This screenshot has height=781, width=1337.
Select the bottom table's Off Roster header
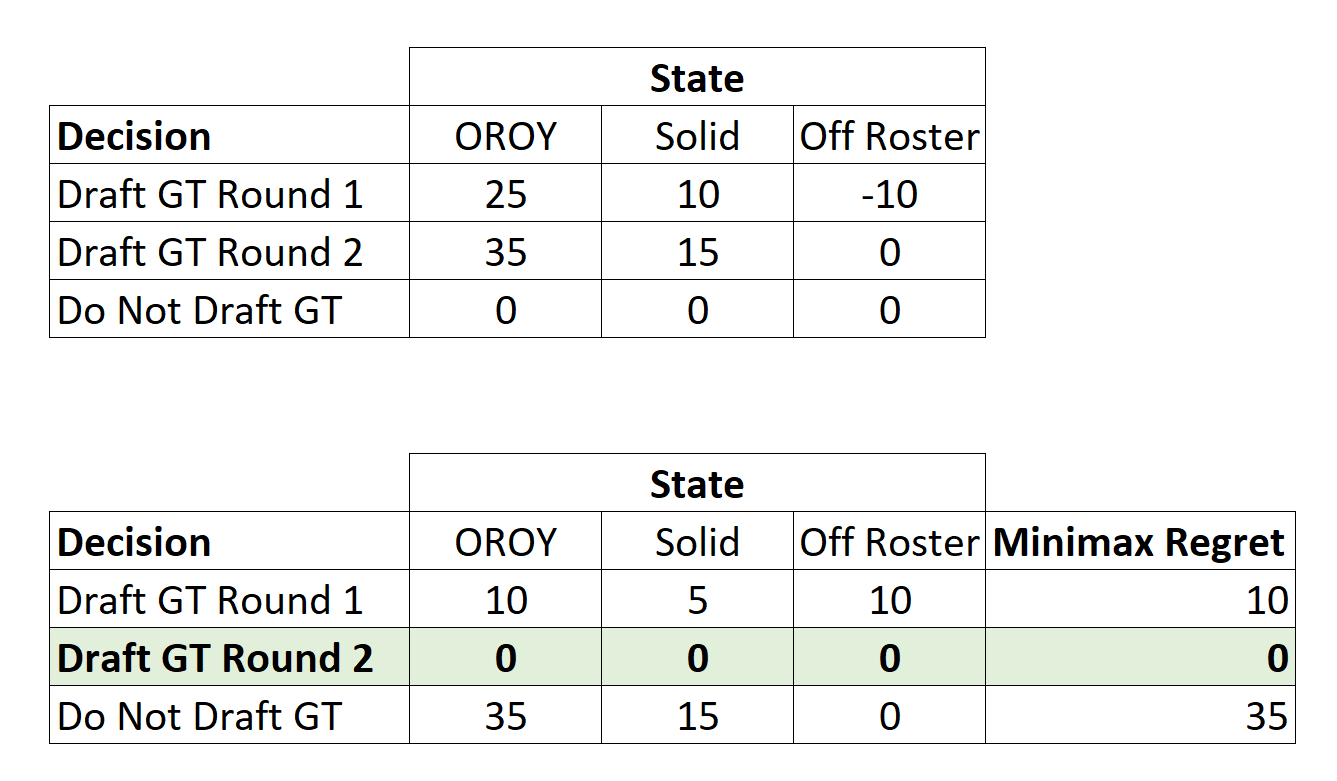pyautogui.click(x=889, y=542)
